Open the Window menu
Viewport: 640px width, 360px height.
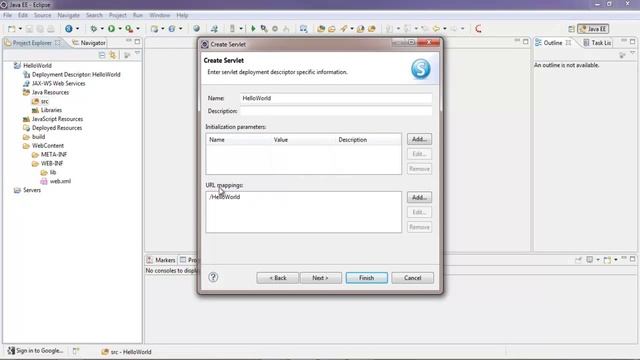(160, 15)
